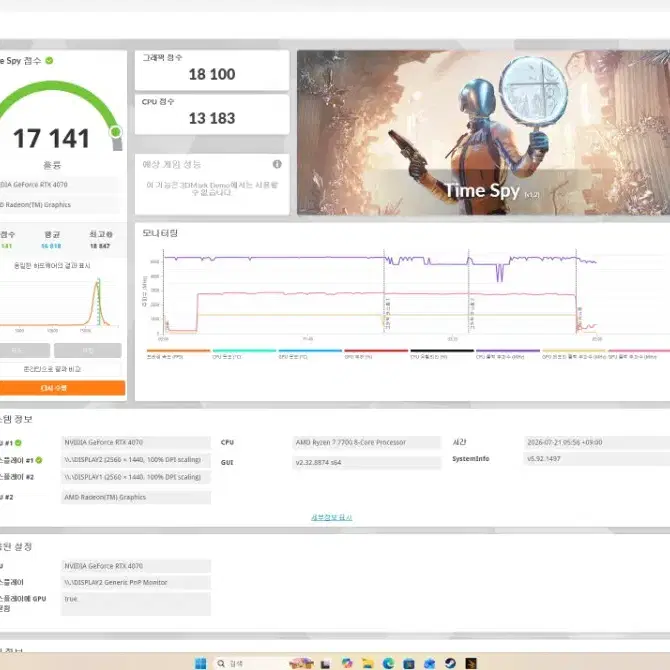
Task: Launch Steam from the taskbar
Action: pos(450,663)
